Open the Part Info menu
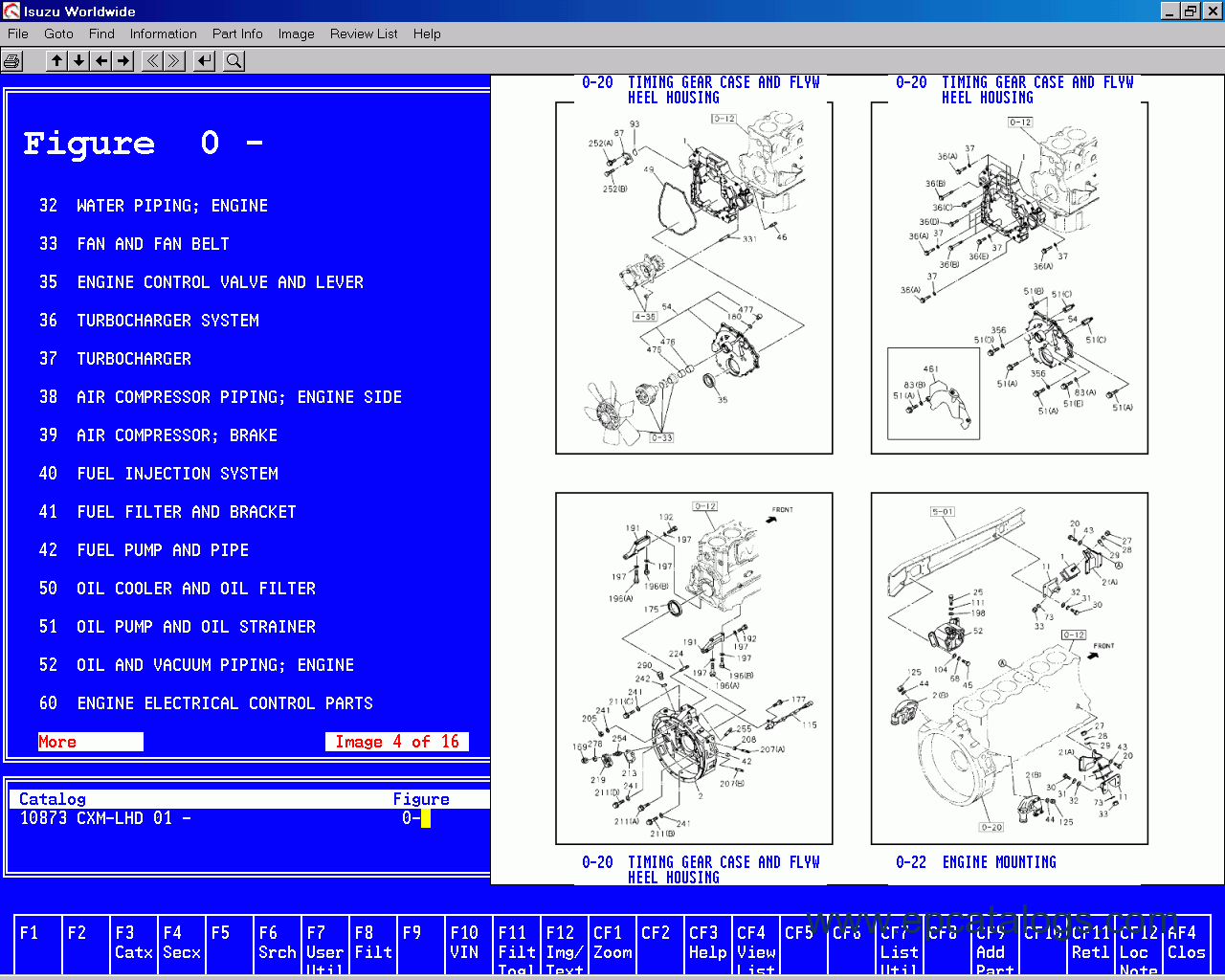Screen dimensions: 1225x980 coord(237,33)
